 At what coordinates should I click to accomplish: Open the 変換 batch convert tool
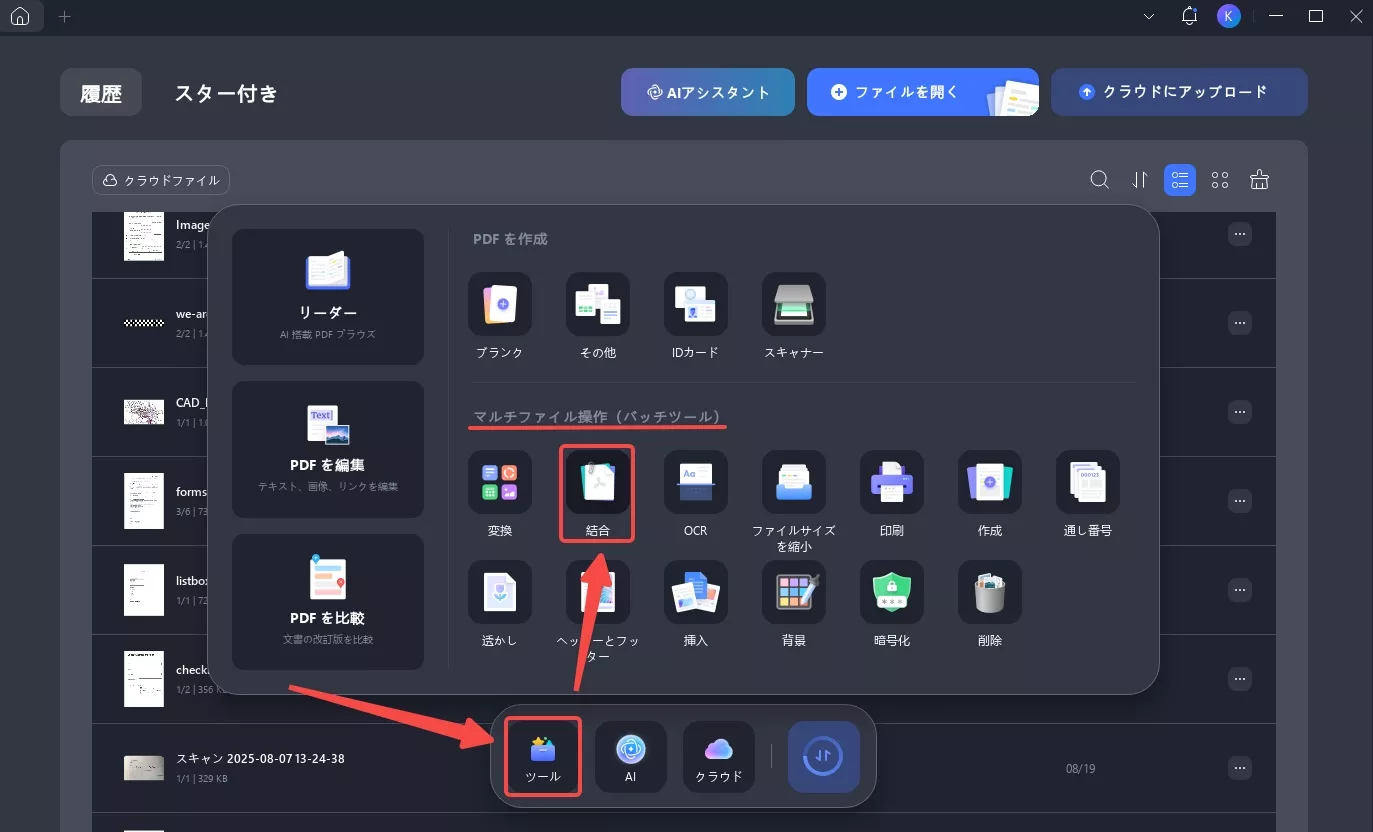tap(500, 482)
